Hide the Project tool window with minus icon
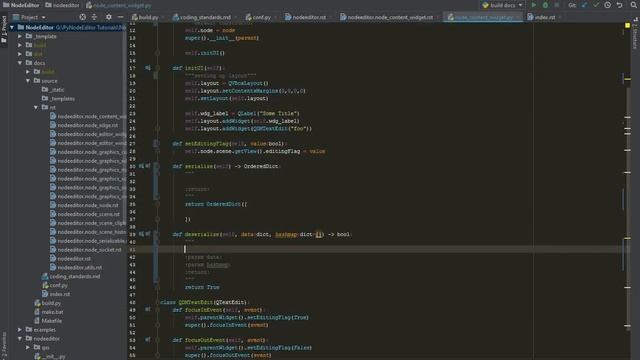Image resolution: width=640 pixels, height=360 pixels. click(x=120, y=17)
